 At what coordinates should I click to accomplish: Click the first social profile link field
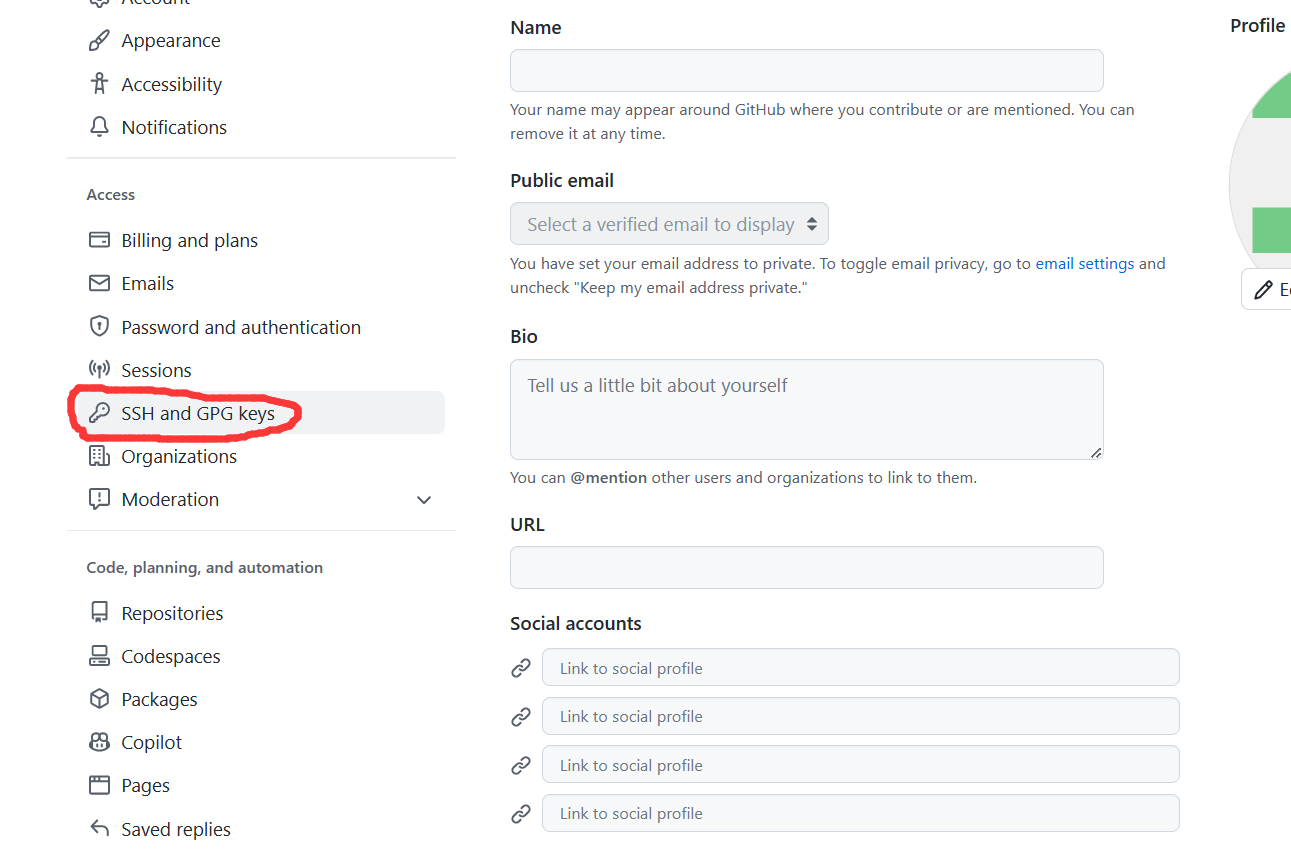pyautogui.click(x=860, y=668)
